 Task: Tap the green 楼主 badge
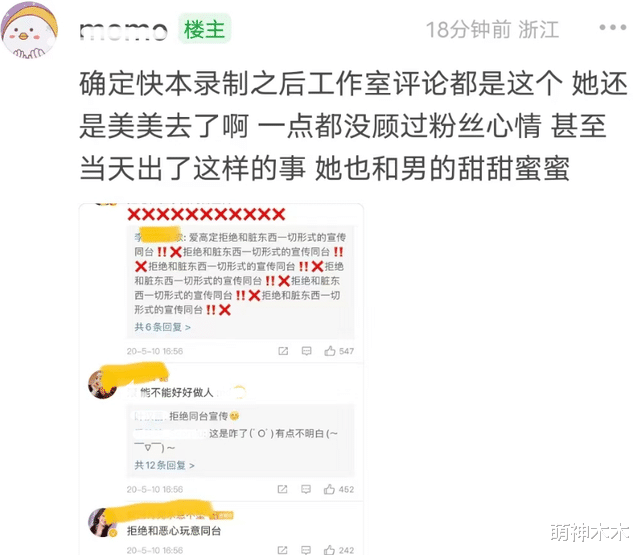click(204, 29)
